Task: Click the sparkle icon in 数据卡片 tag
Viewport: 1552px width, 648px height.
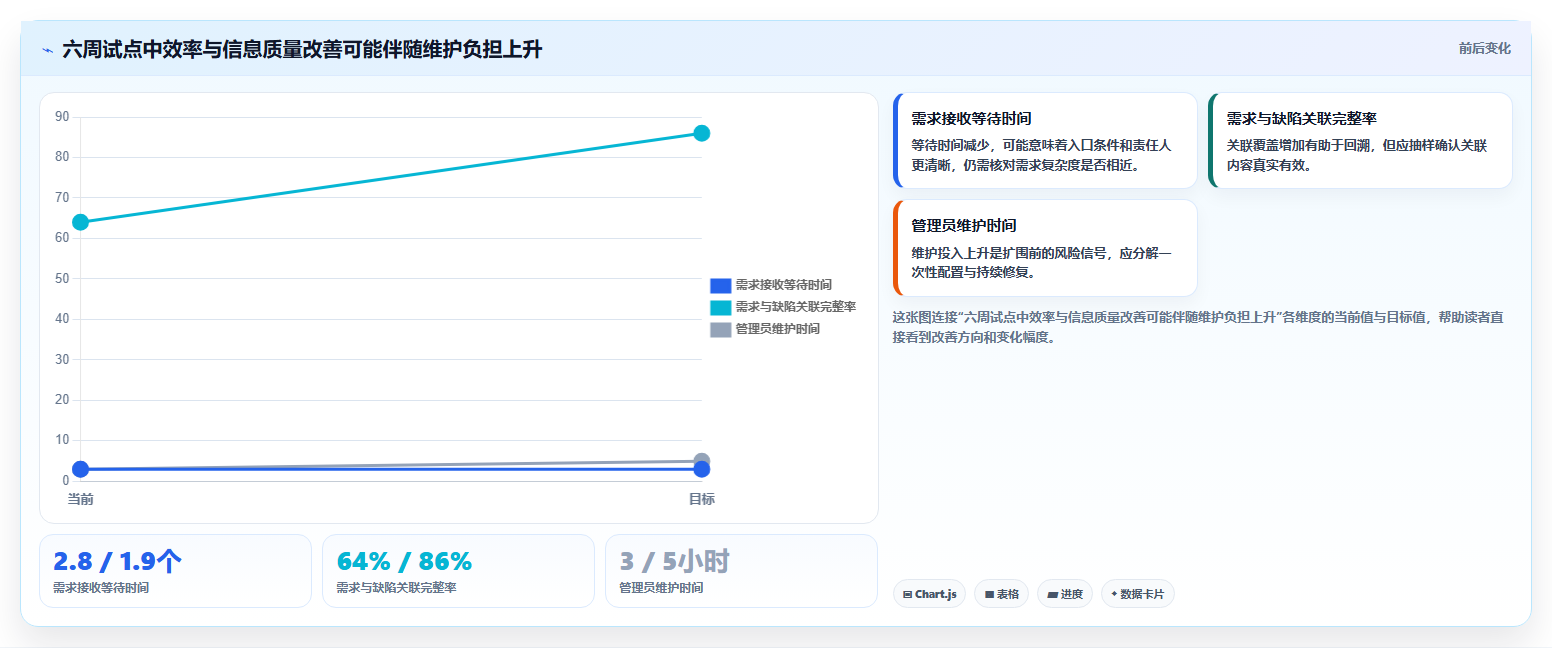Action: pos(1114,594)
